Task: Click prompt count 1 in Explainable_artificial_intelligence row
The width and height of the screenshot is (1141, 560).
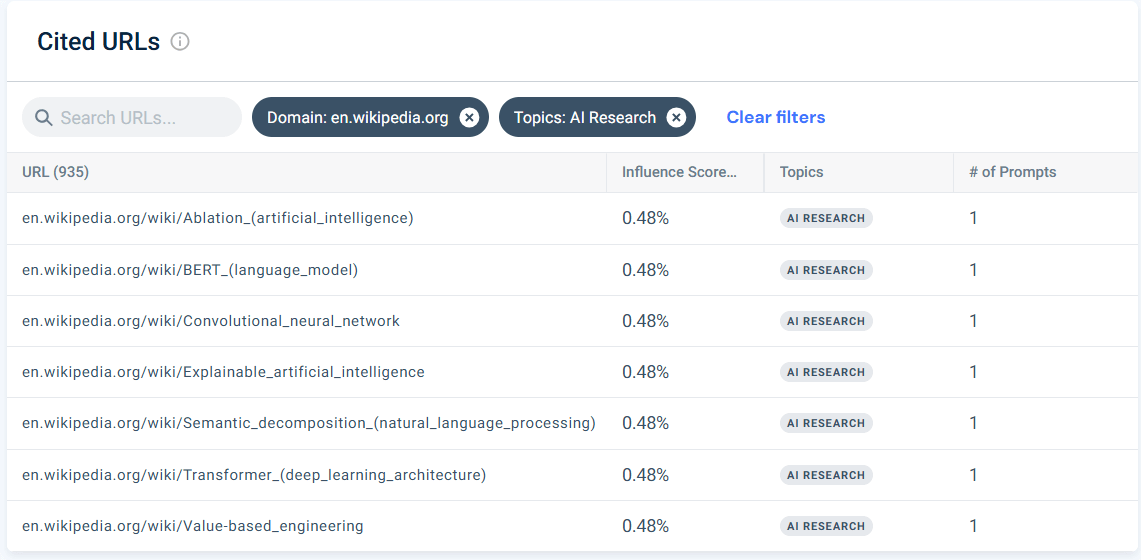Action: point(974,372)
